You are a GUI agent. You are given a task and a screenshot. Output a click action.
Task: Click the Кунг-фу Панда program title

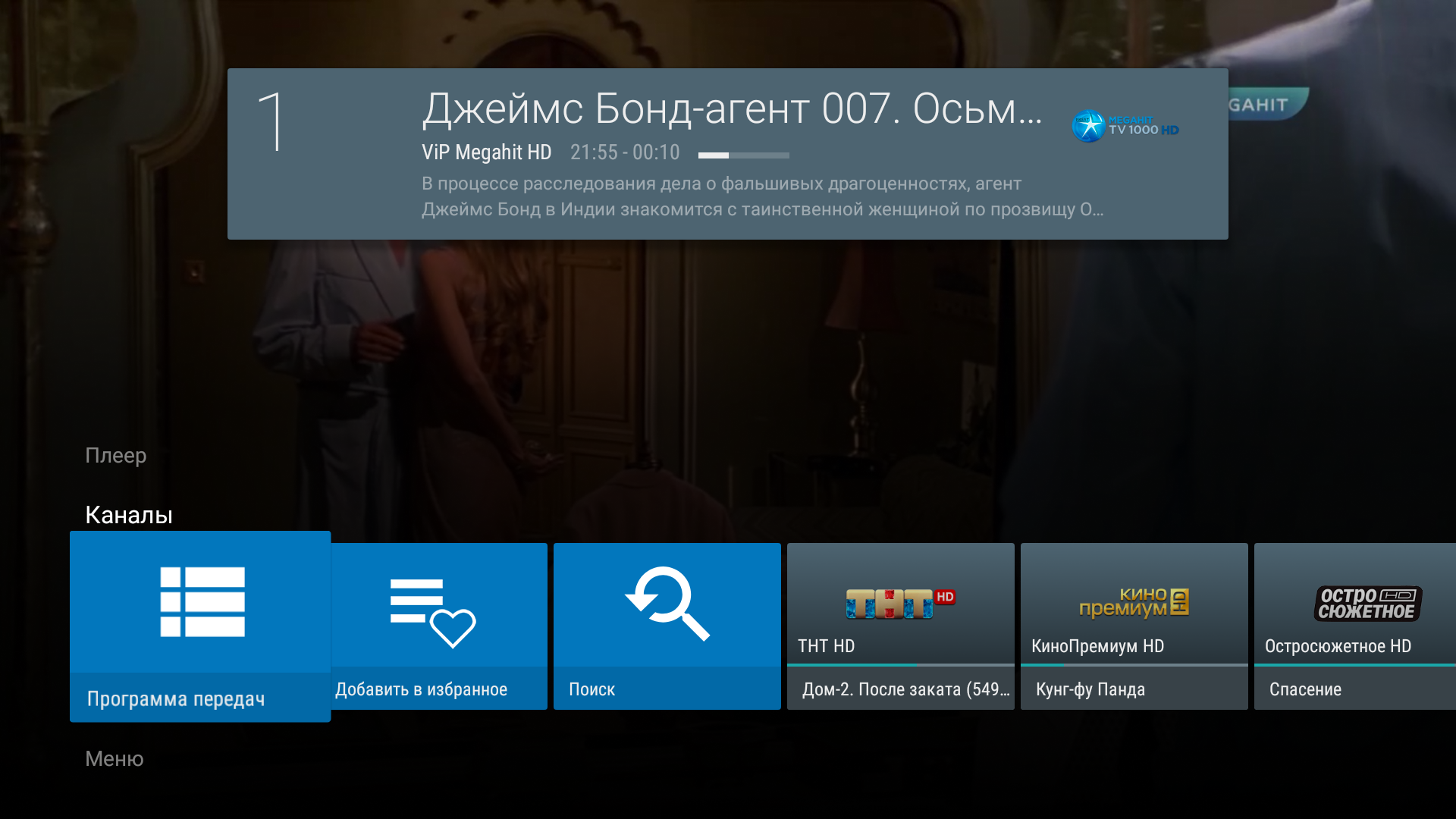pyautogui.click(x=1090, y=689)
